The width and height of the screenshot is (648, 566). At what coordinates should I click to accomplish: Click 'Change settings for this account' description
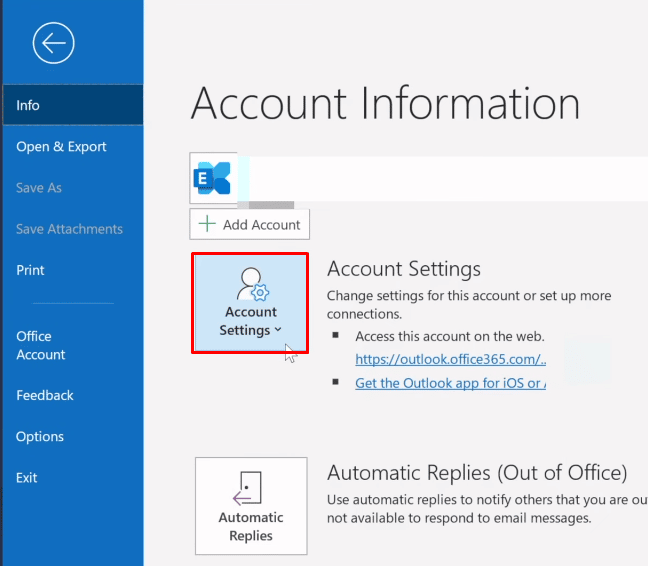(469, 305)
